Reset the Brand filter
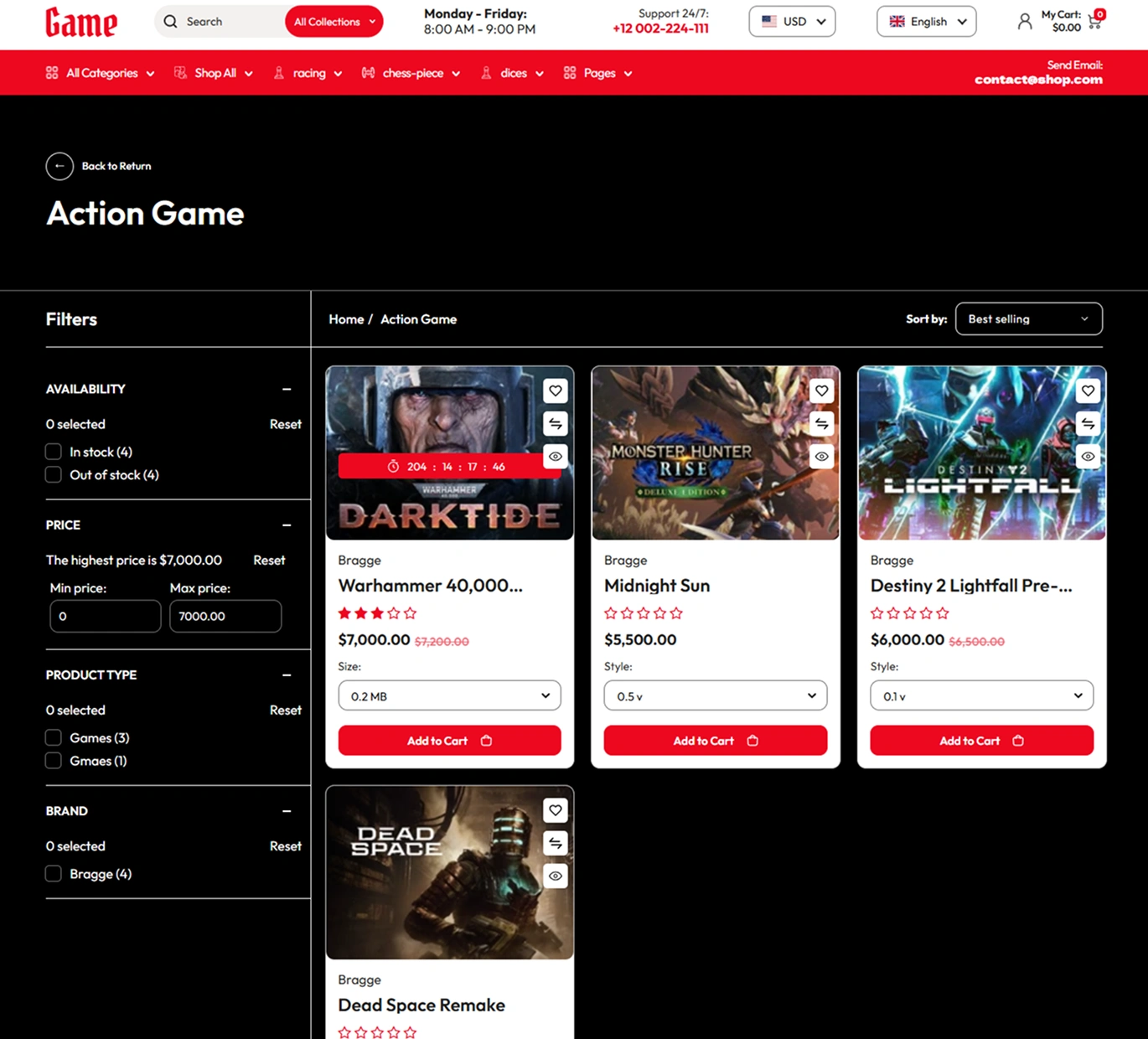Viewport: 1148px width, 1039px height. pos(286,846)
